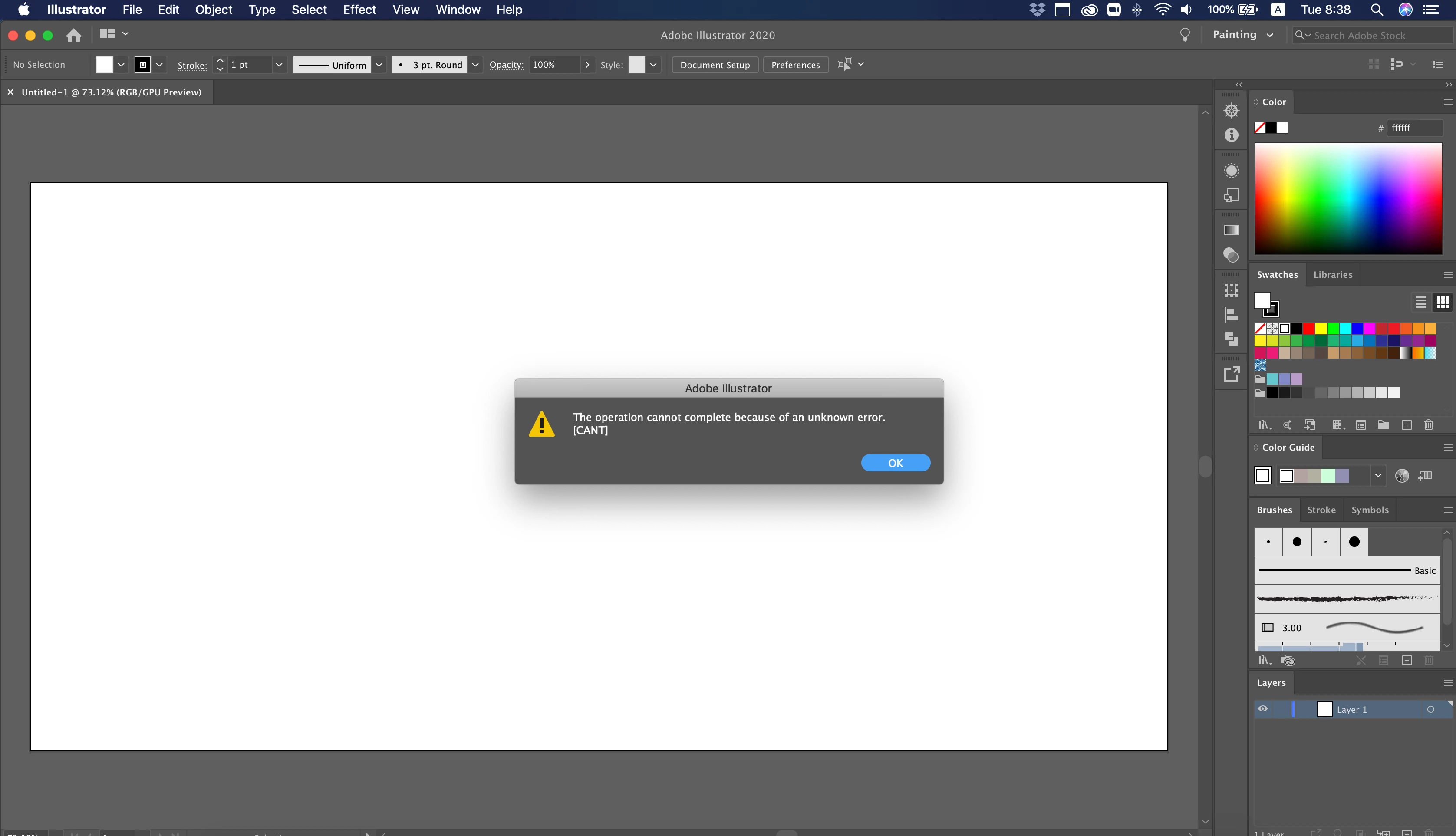
Task: Open the 3 pt. Round brush dropdown
Action: tap(475, 65)
